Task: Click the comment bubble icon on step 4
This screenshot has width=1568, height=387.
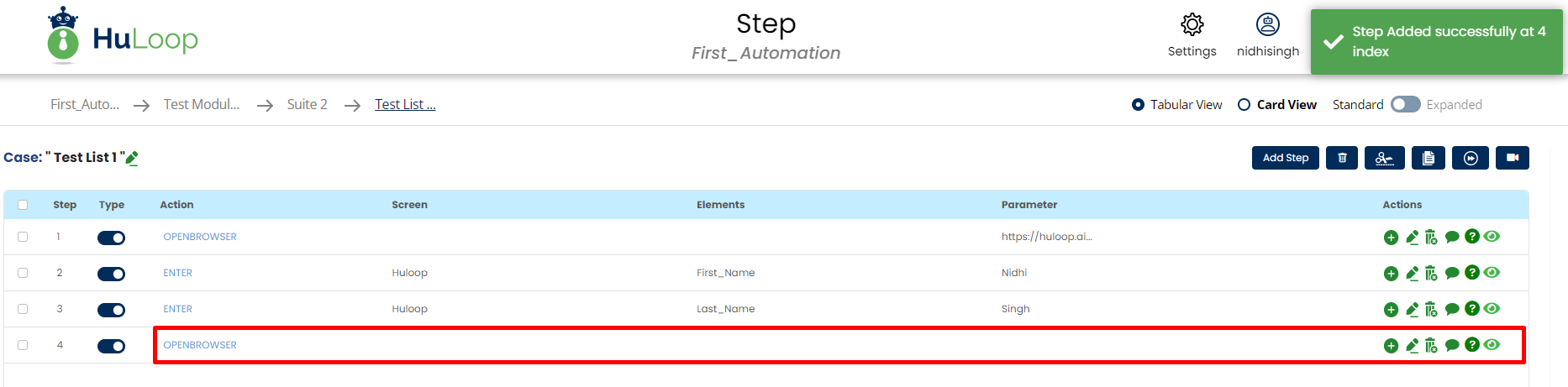Action: click(x=1452, y=345)
